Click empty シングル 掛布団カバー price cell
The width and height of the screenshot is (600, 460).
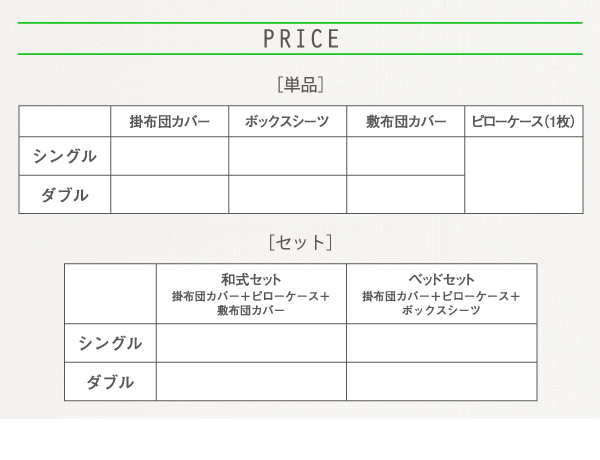coord(170,156)
